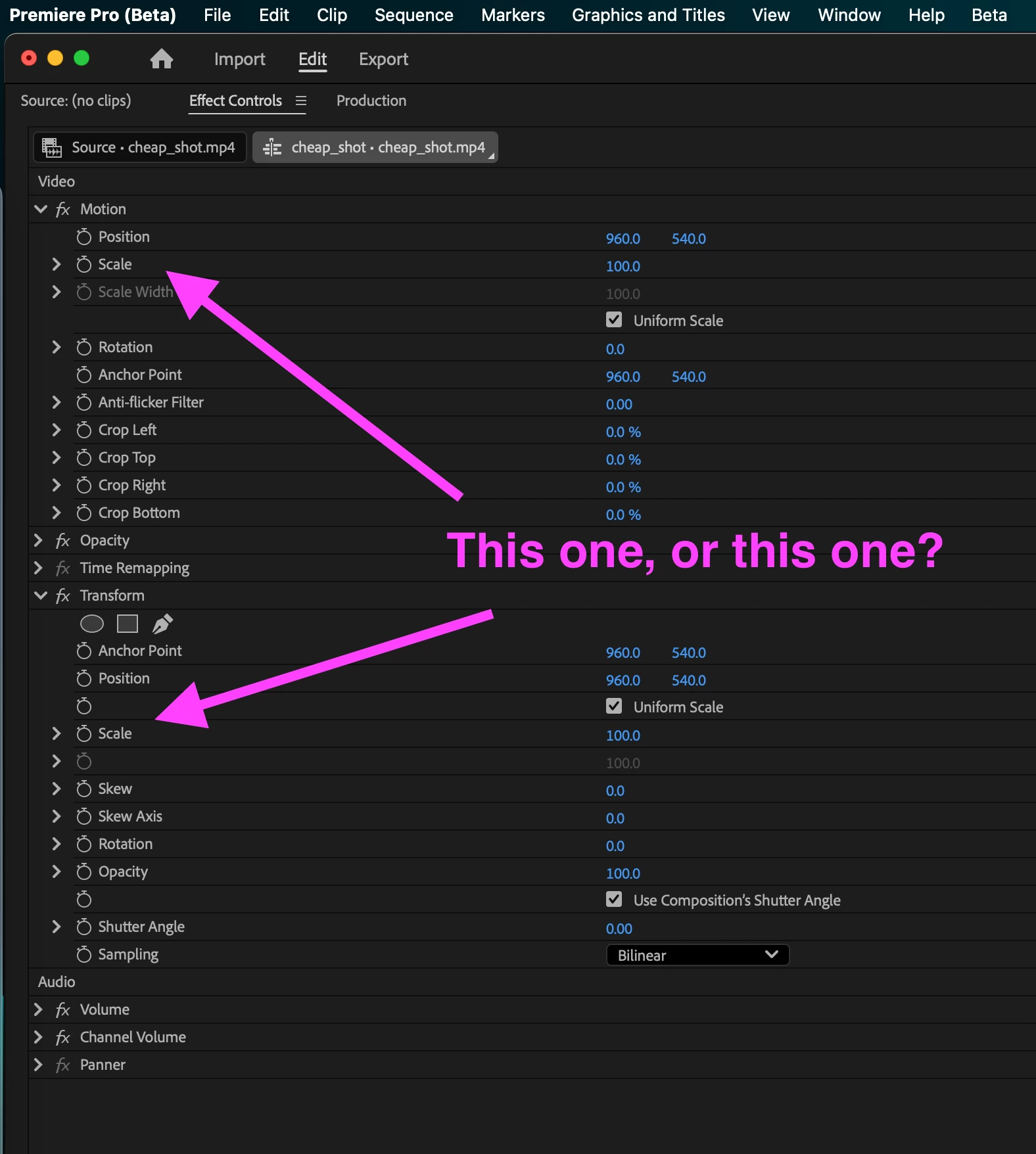Screen dimensions: 1036x1154
Task: Switch to Import workspace mode
Action: click(x=240, y=59)
